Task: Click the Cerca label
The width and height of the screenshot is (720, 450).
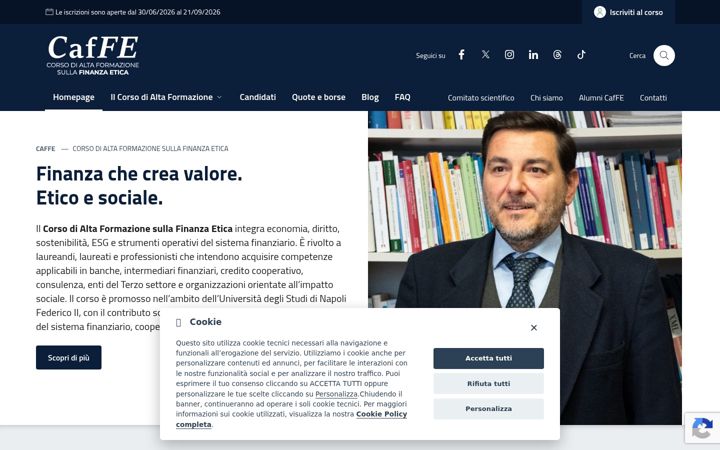Action: pyautogui.click(x=637, y=56)
